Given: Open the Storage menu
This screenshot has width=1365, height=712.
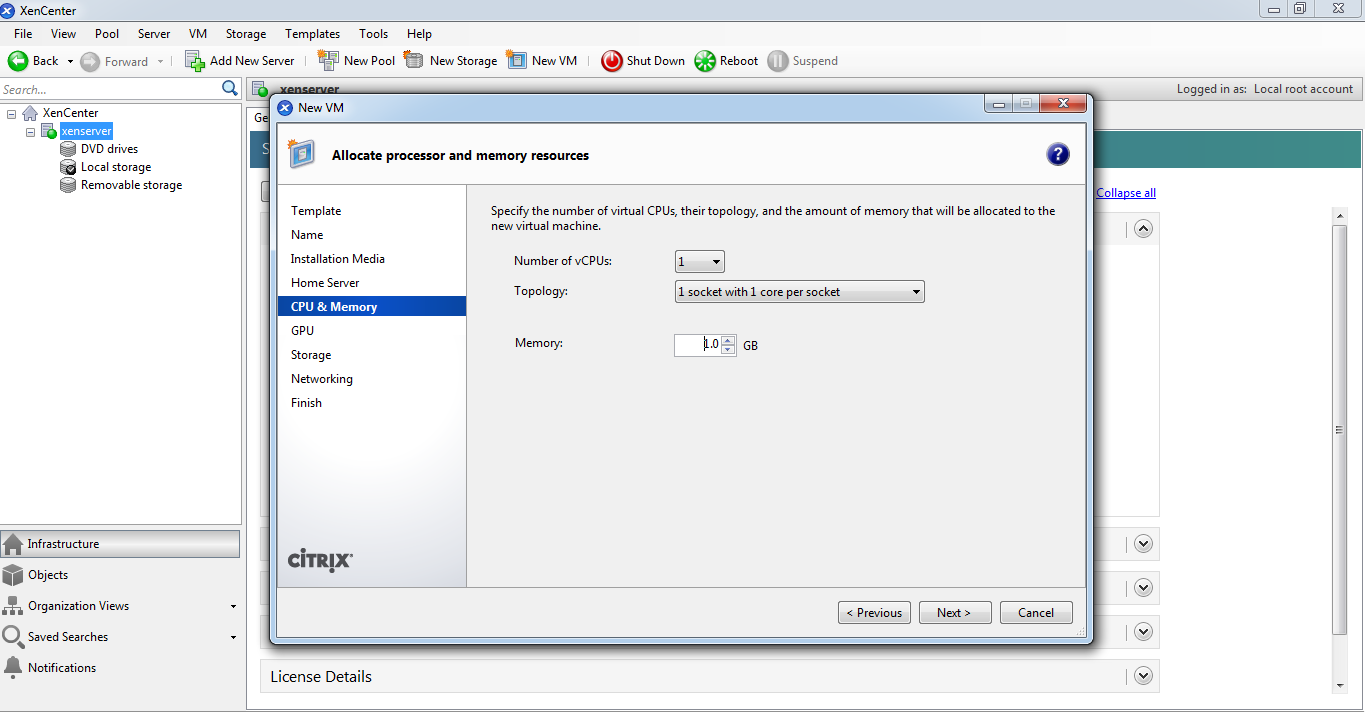Looking at the screenshot, I should (246, 34).
